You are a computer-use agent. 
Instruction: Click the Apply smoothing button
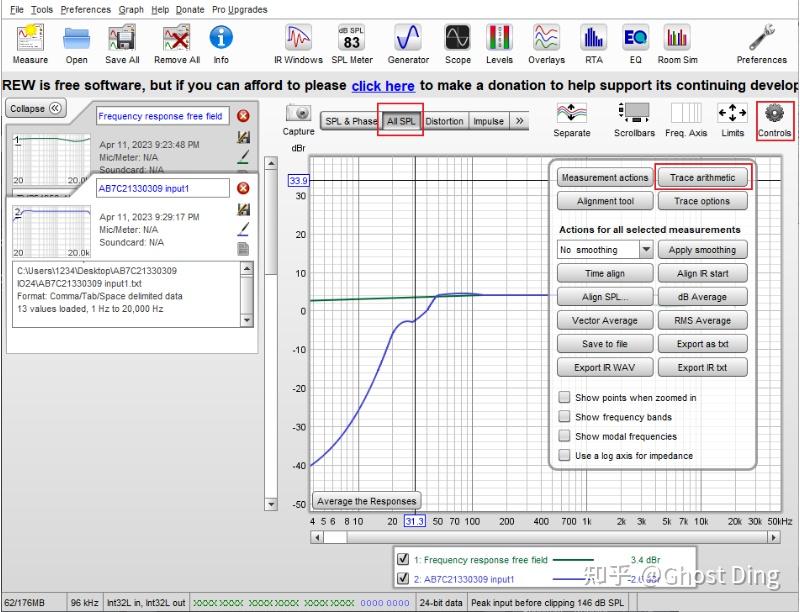(703, 250)
